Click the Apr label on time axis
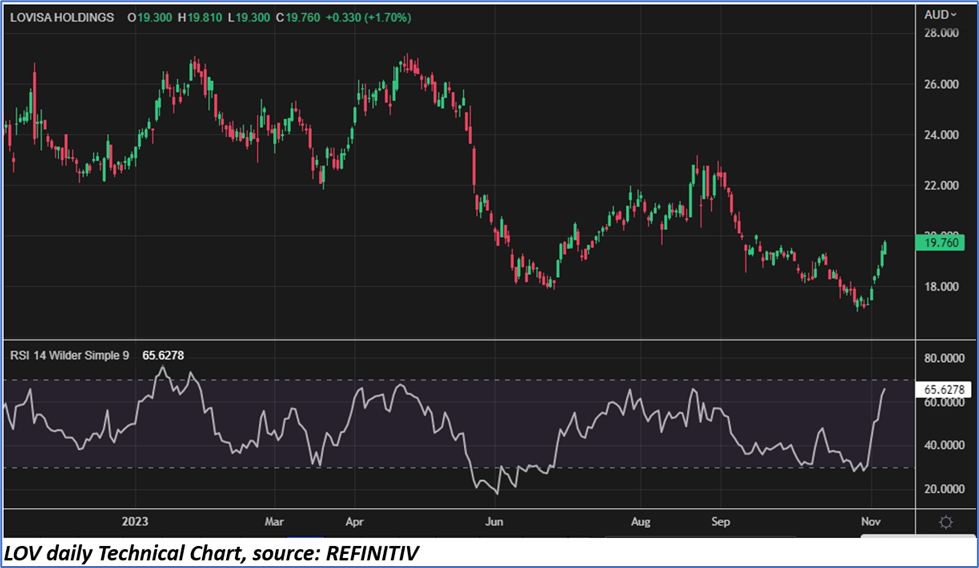The image size is (979, 568). click(354, 521)
